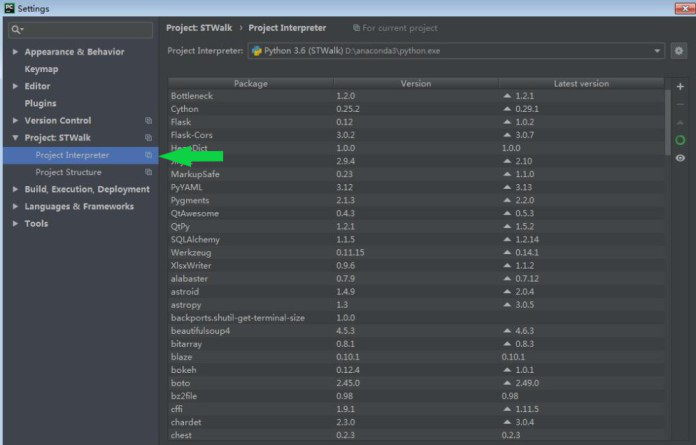Image resolution: width=696 pixels, height=445 pixels.
Task: Expand the Editor section
Action: 15,86
